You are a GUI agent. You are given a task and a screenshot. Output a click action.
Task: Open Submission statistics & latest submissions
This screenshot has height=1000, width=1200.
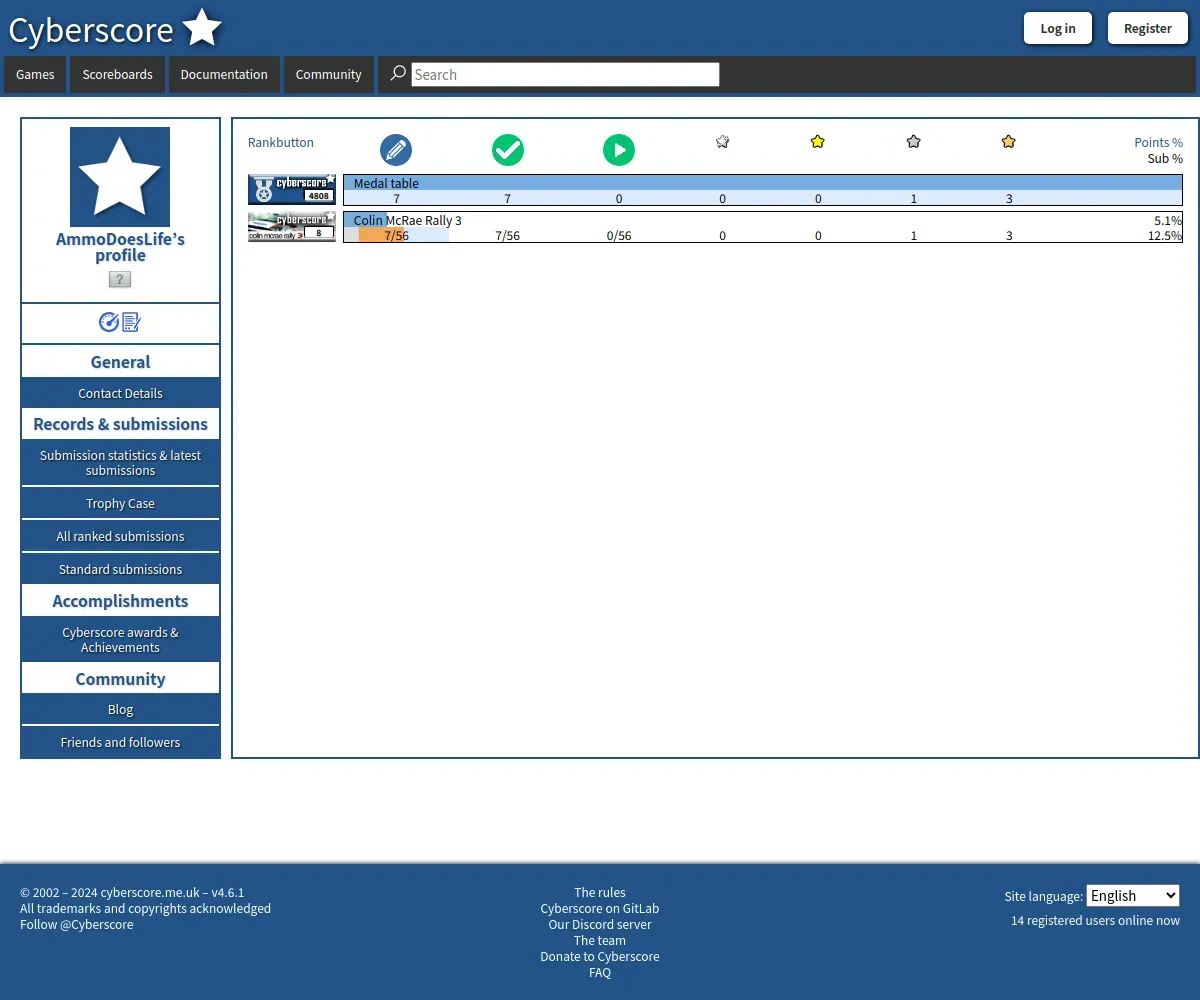click(120, 462)
